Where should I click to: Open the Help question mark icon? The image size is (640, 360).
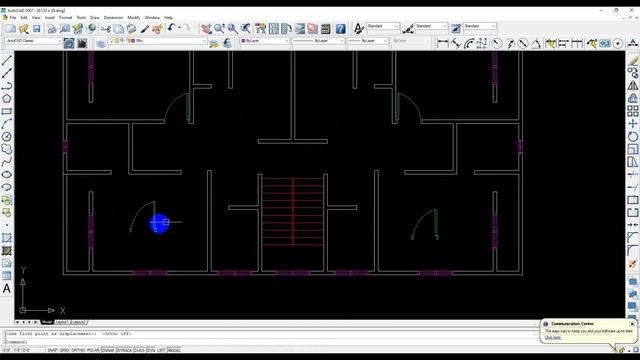click(340, 29)
